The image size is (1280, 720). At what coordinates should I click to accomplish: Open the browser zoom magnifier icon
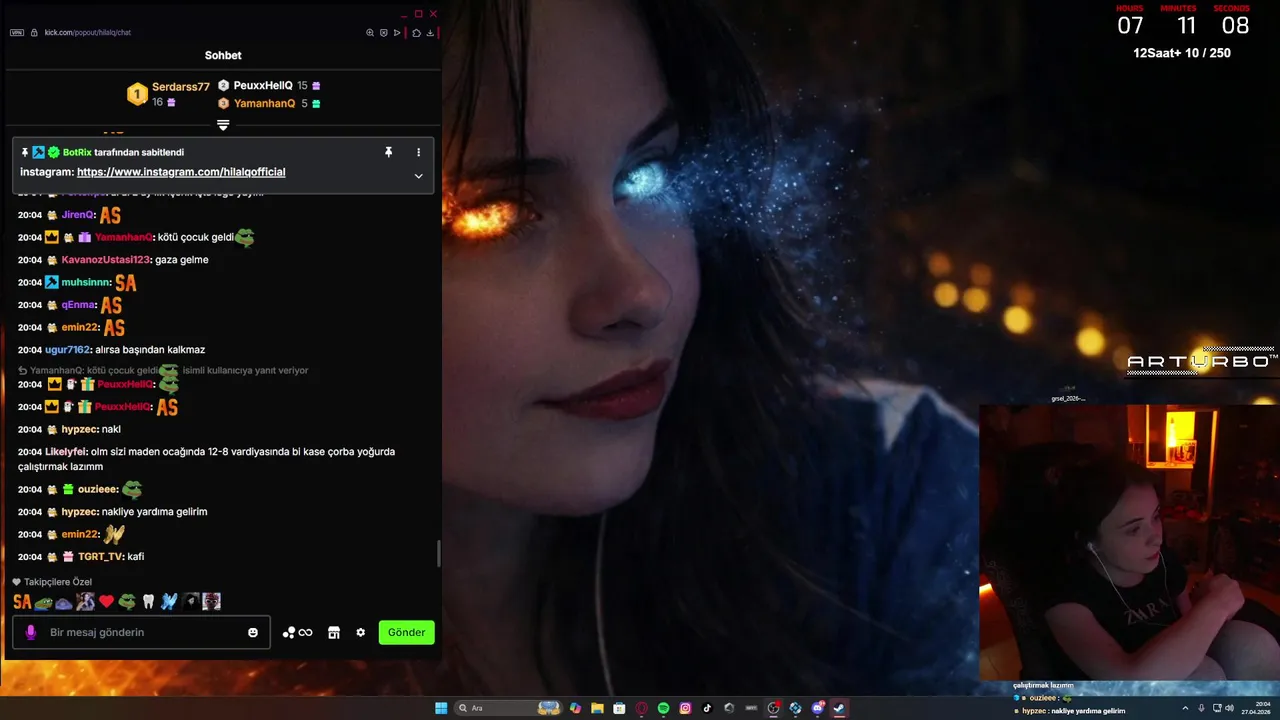click(370, 32)
